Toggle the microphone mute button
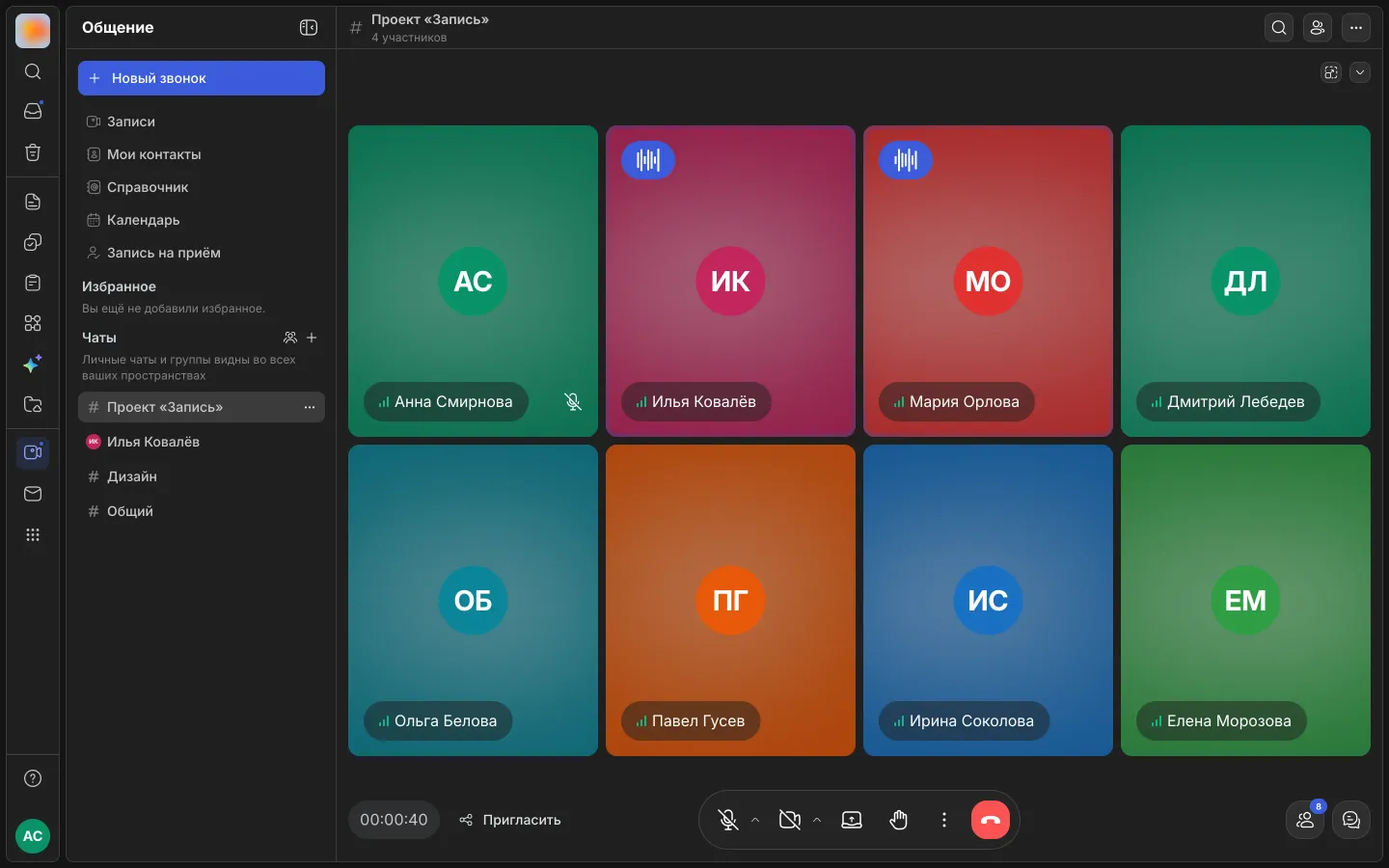This screenshot has height=868, width=1389. pos(728,820)
